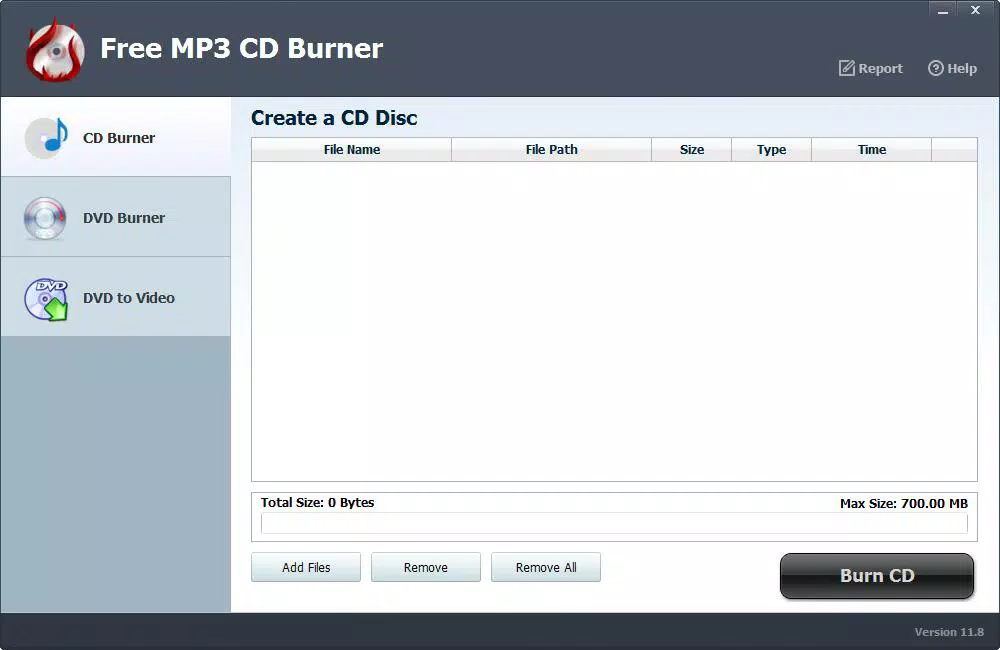
Task: Minimize the application window
Action: point(943,10)
